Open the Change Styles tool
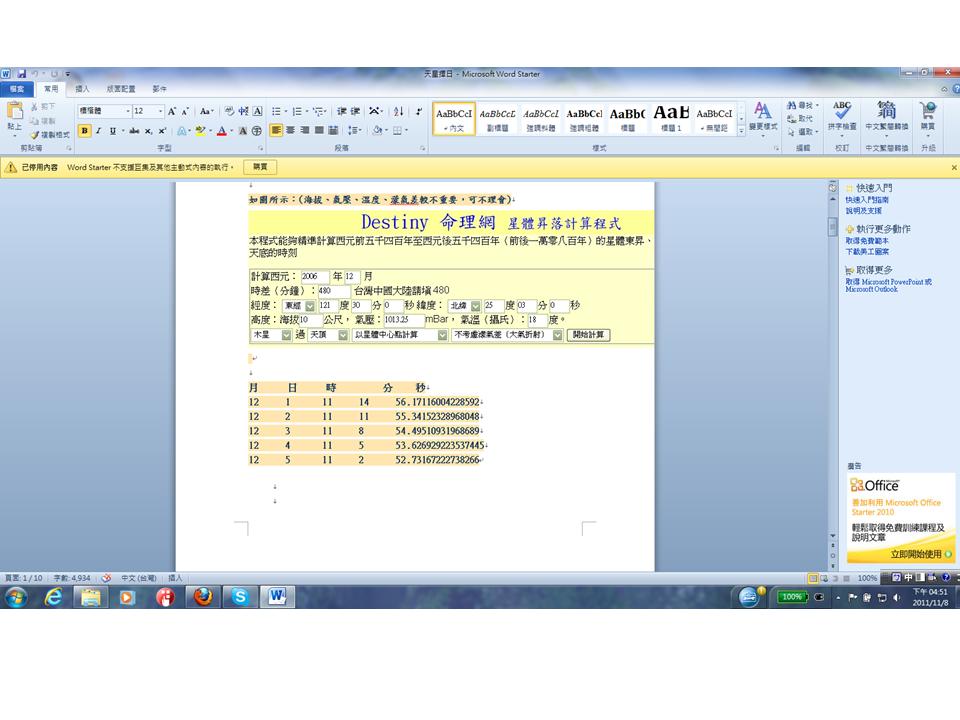Image resolution: width=960 pixels, height=720 pixels. pos(762,116)
